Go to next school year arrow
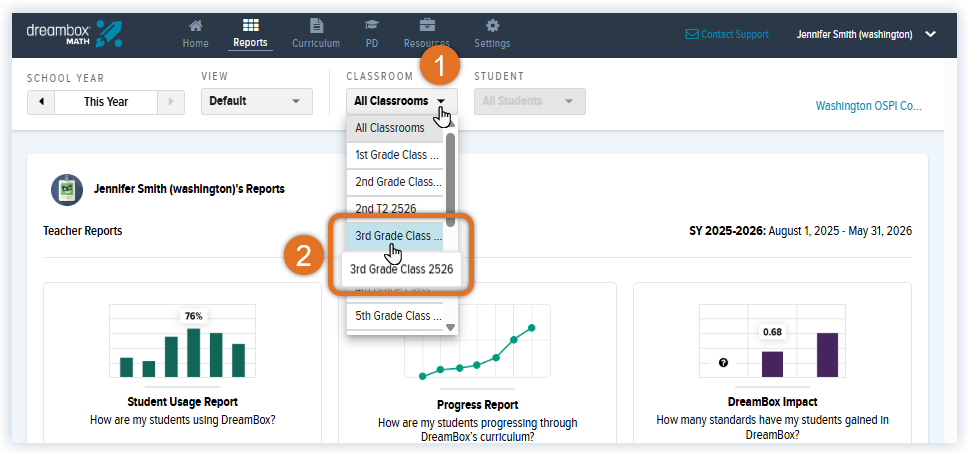Viewport: 968px width, 453px height. coord(171,102)
